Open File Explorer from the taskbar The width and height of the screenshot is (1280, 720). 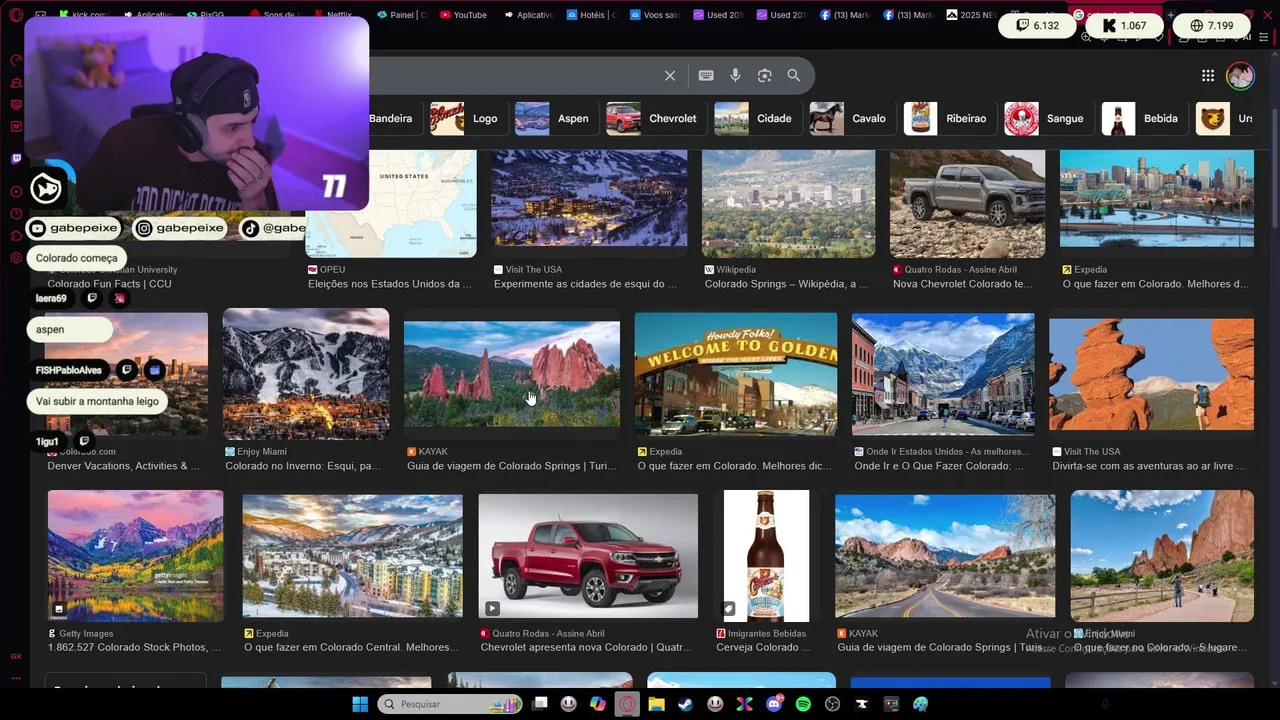pyautogui.click(x=657, y=704)
